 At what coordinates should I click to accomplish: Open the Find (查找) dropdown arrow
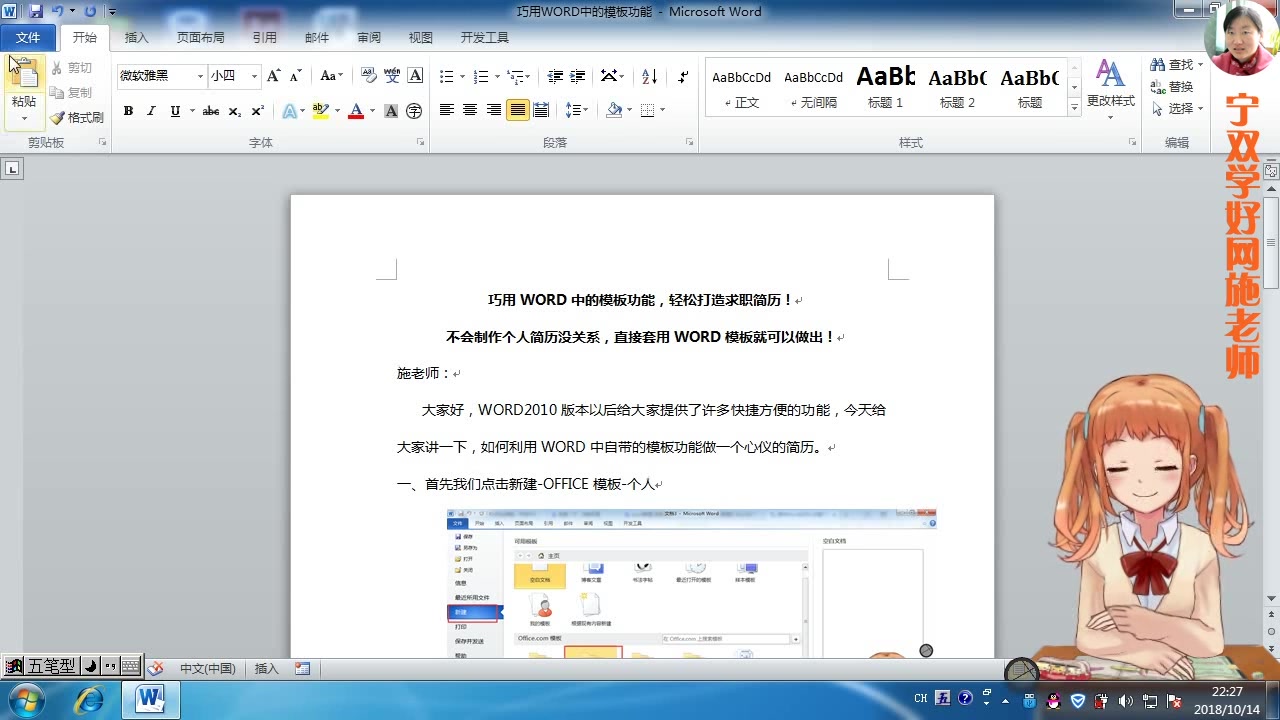[x=1199, y=65]
